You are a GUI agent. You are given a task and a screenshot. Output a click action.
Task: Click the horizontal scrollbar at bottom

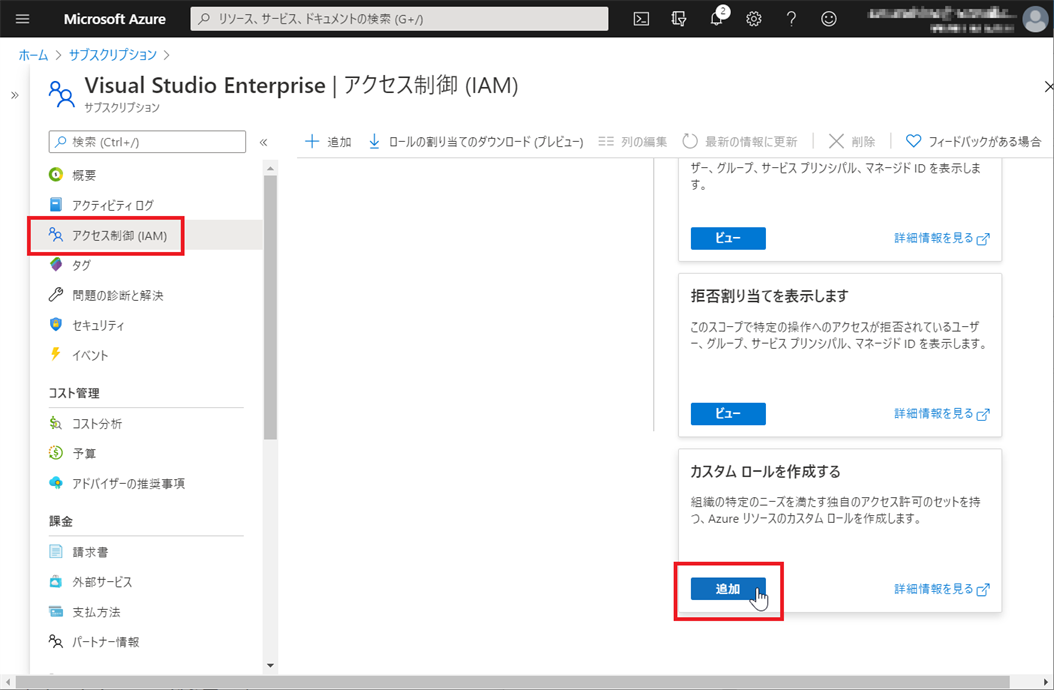512,683
